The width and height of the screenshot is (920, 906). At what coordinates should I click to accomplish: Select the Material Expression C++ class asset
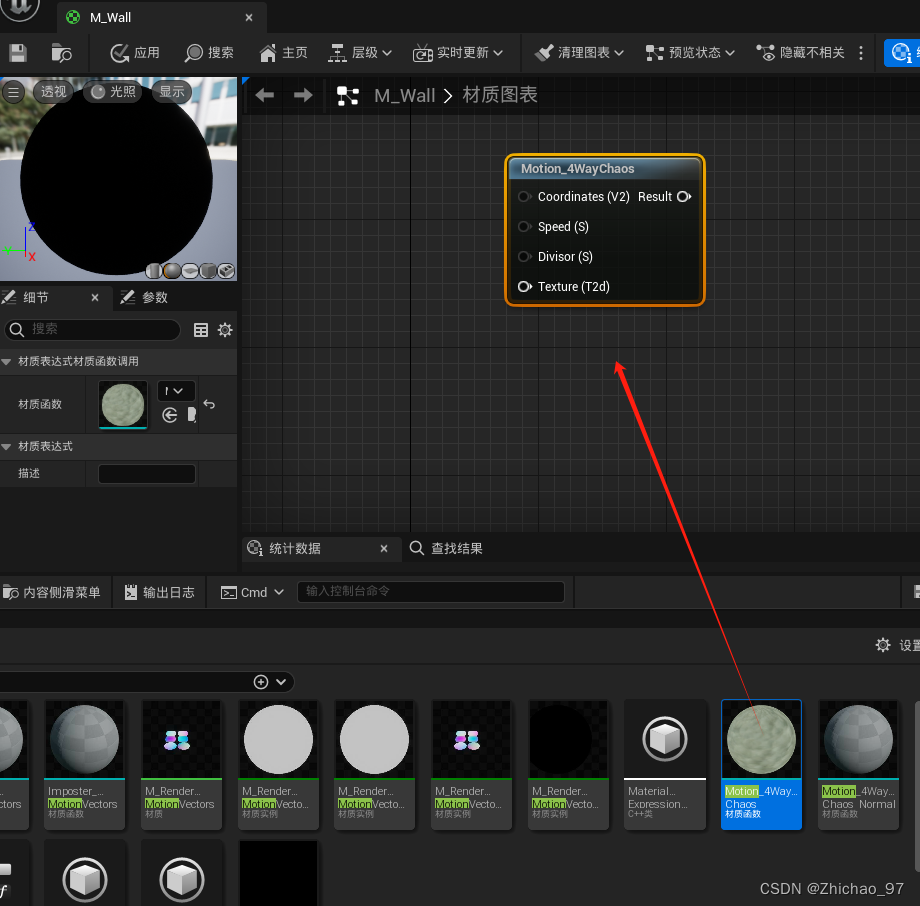[x=665, y=764]
